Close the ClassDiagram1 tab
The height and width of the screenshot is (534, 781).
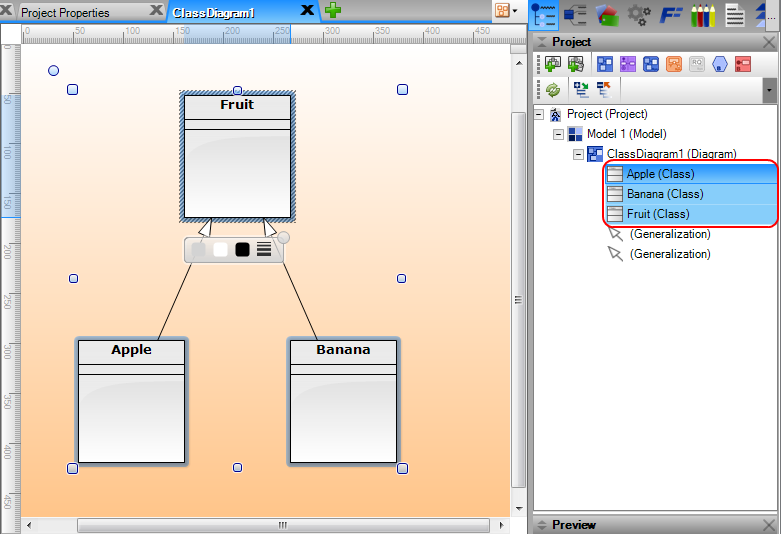coord(307,10)
